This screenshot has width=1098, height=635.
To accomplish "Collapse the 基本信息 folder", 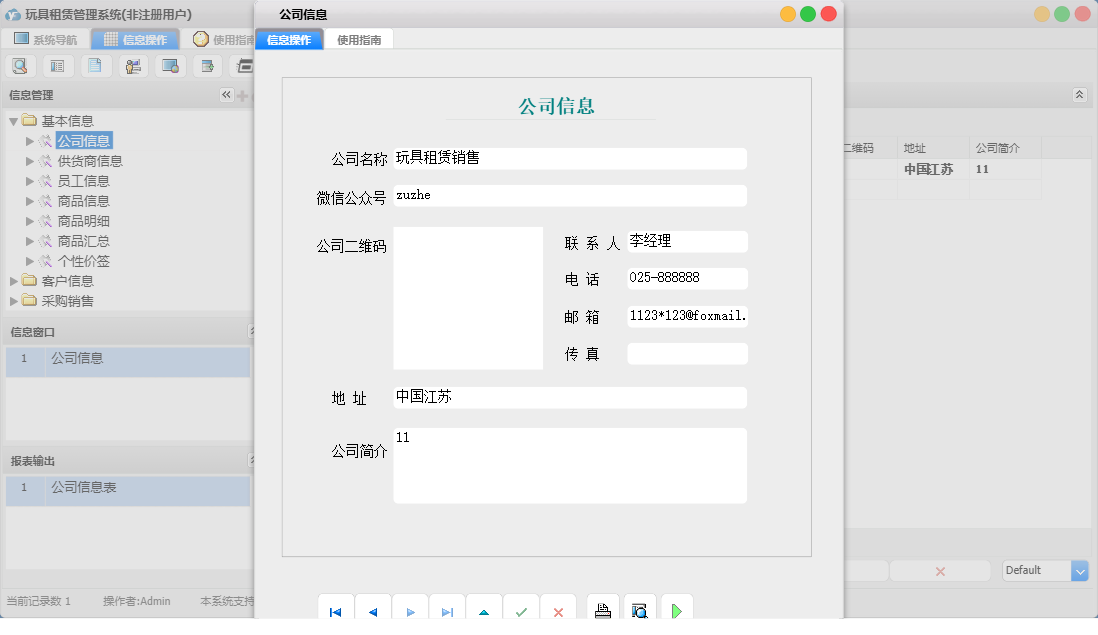I will click(13, 120).
